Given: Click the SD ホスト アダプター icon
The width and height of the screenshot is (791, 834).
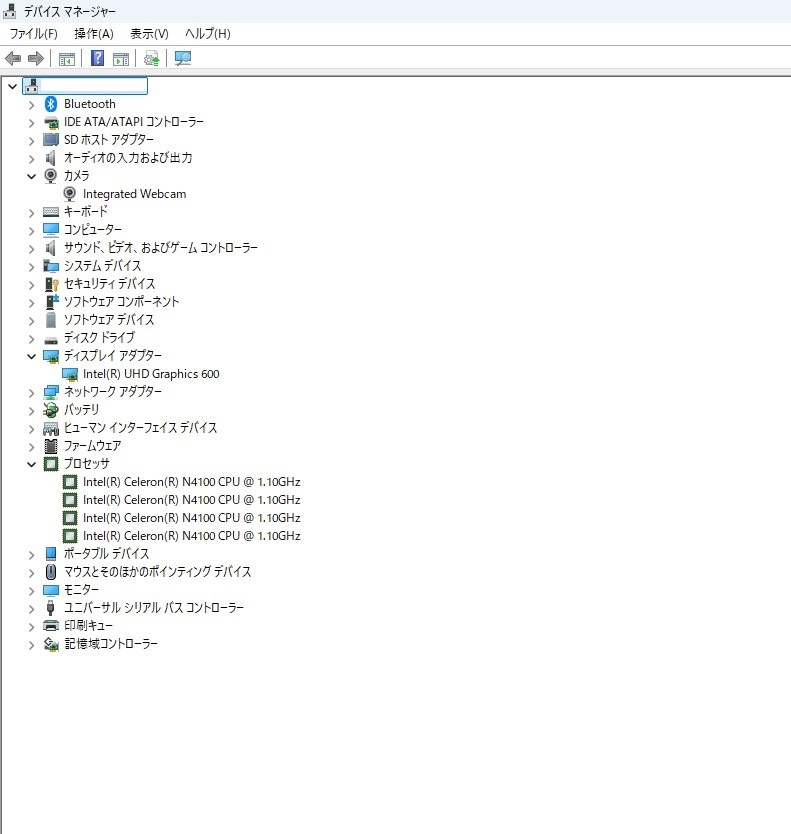Looking at the screenshot, I should (x=51, y=140).
